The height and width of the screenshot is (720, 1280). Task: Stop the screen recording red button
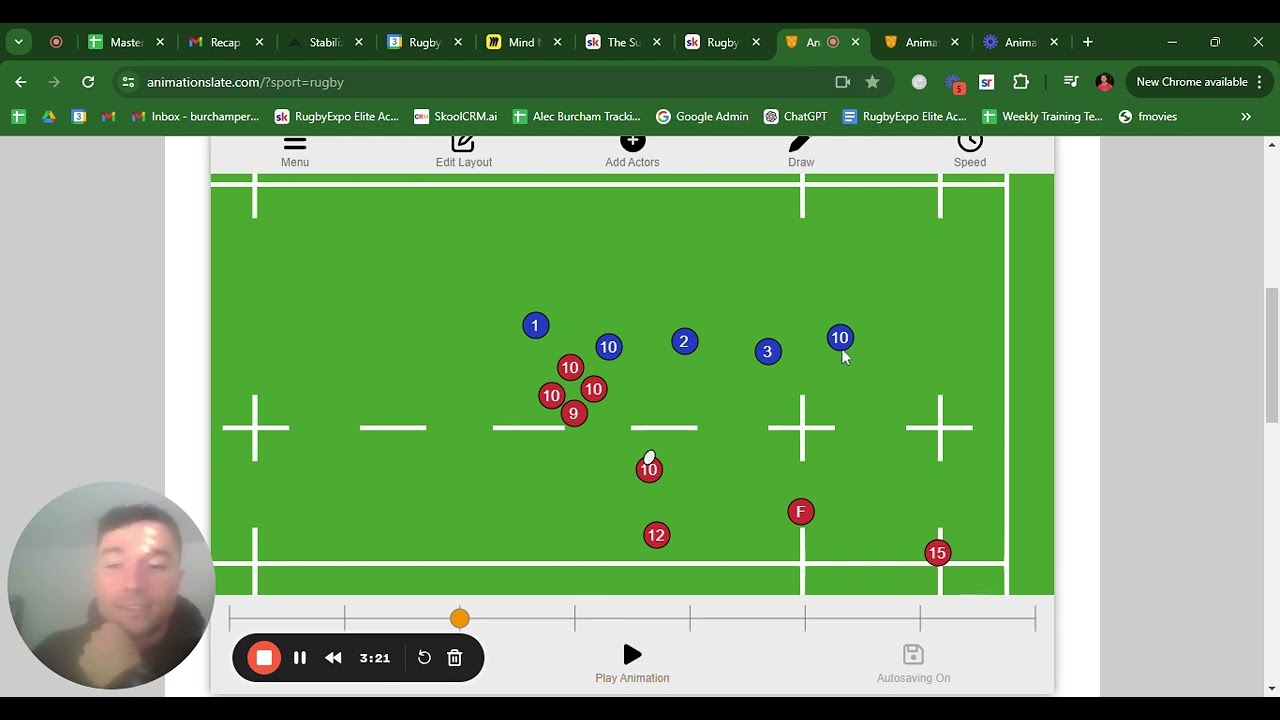coord(264,658)
